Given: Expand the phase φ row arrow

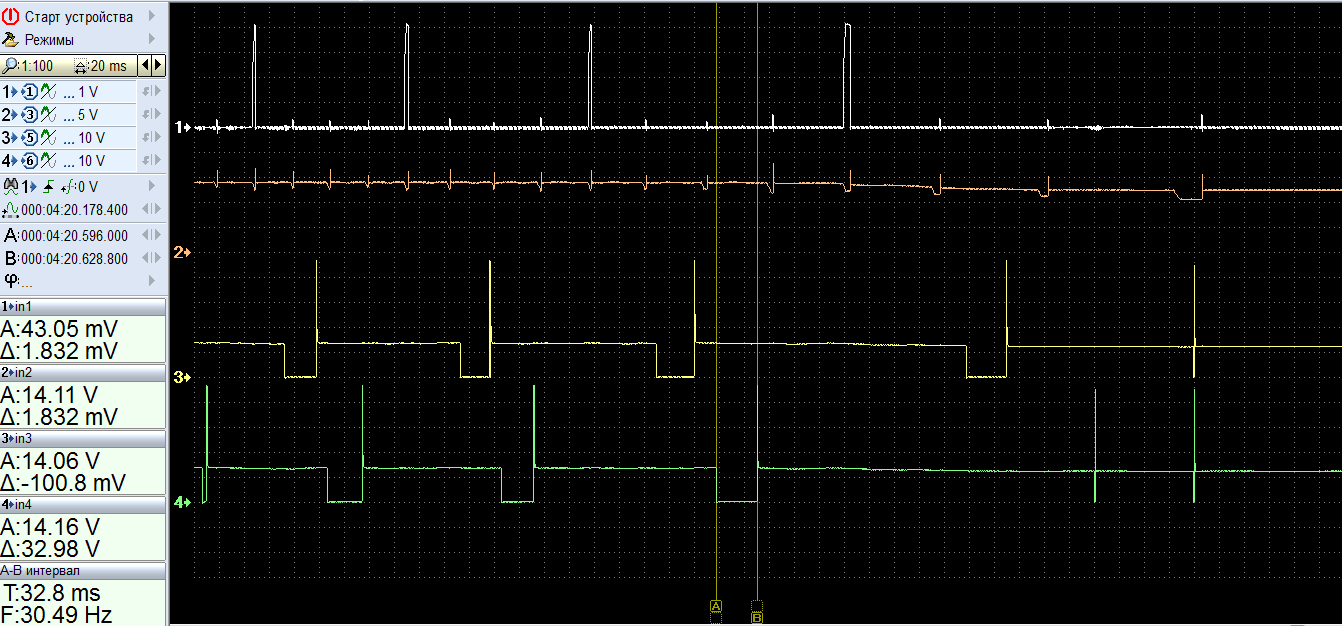Looking at the screenshot, I should [x=152, y=280].
